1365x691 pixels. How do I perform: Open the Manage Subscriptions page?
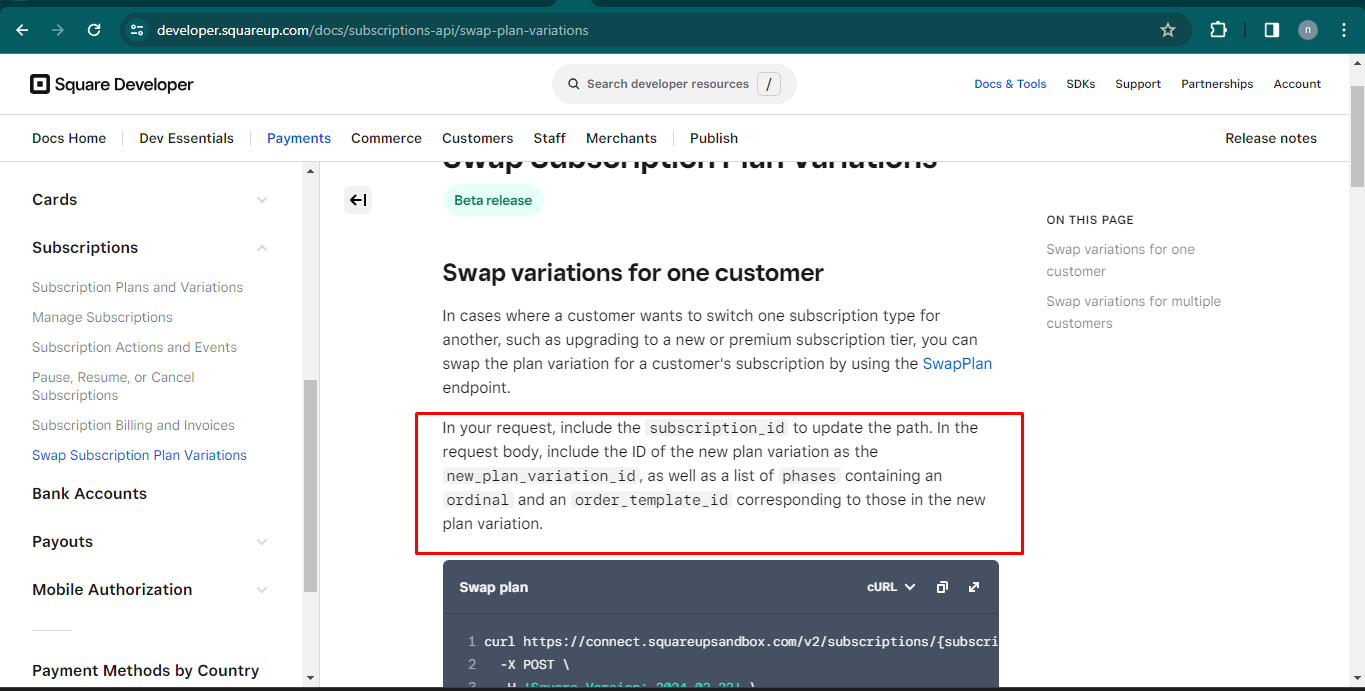coord(102,317)
